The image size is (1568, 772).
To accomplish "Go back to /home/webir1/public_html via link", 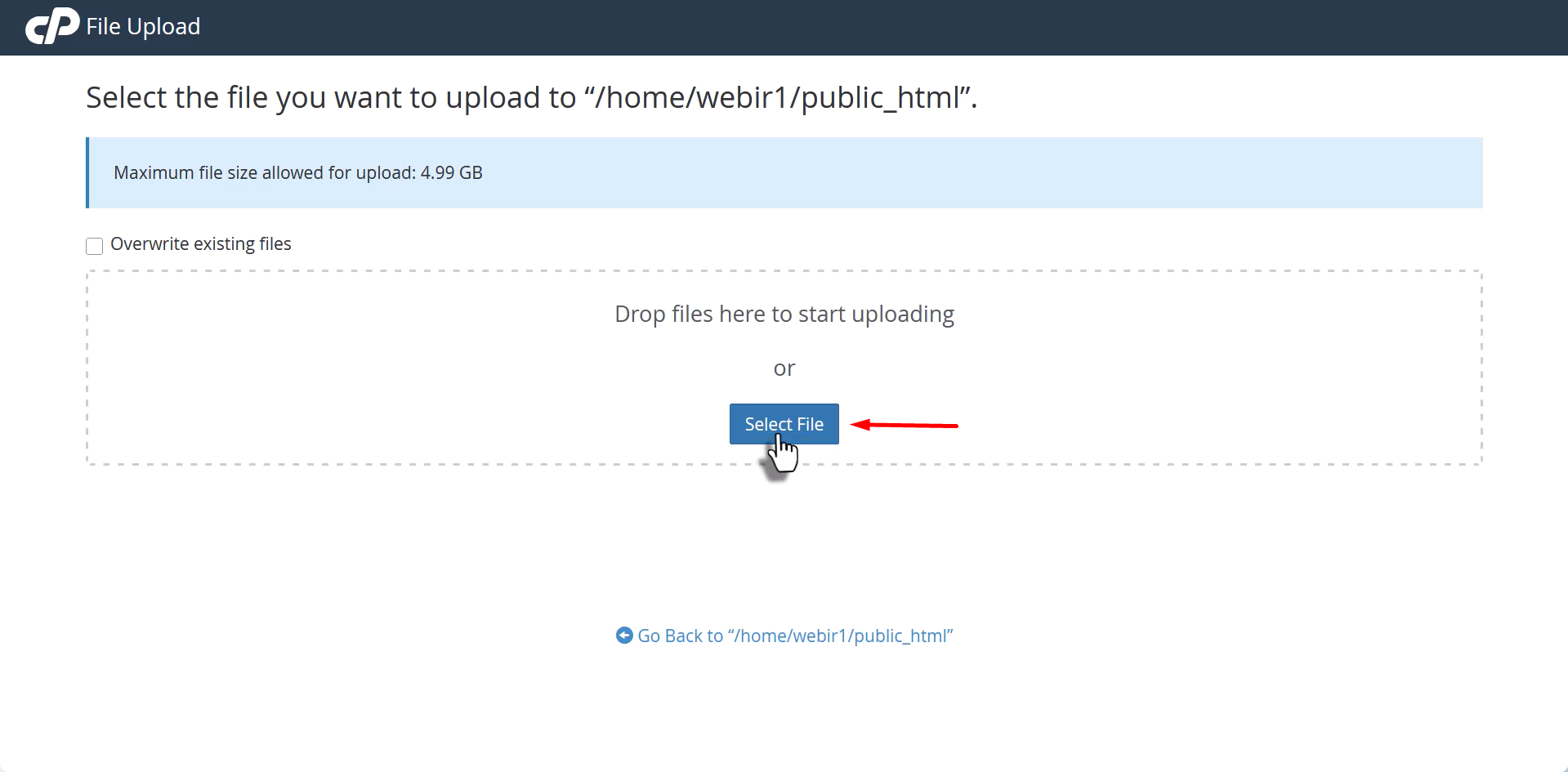I will coord(794,636).
